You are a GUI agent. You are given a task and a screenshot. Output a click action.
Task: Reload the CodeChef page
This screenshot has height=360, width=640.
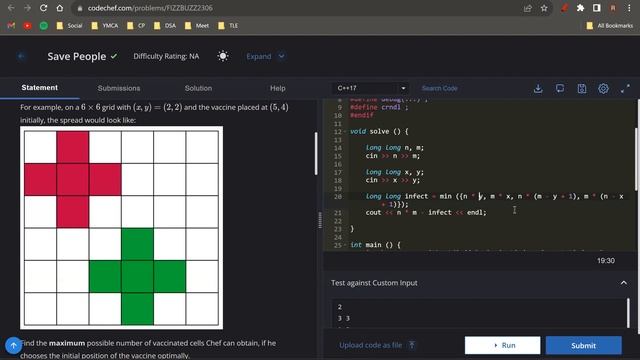43,8
